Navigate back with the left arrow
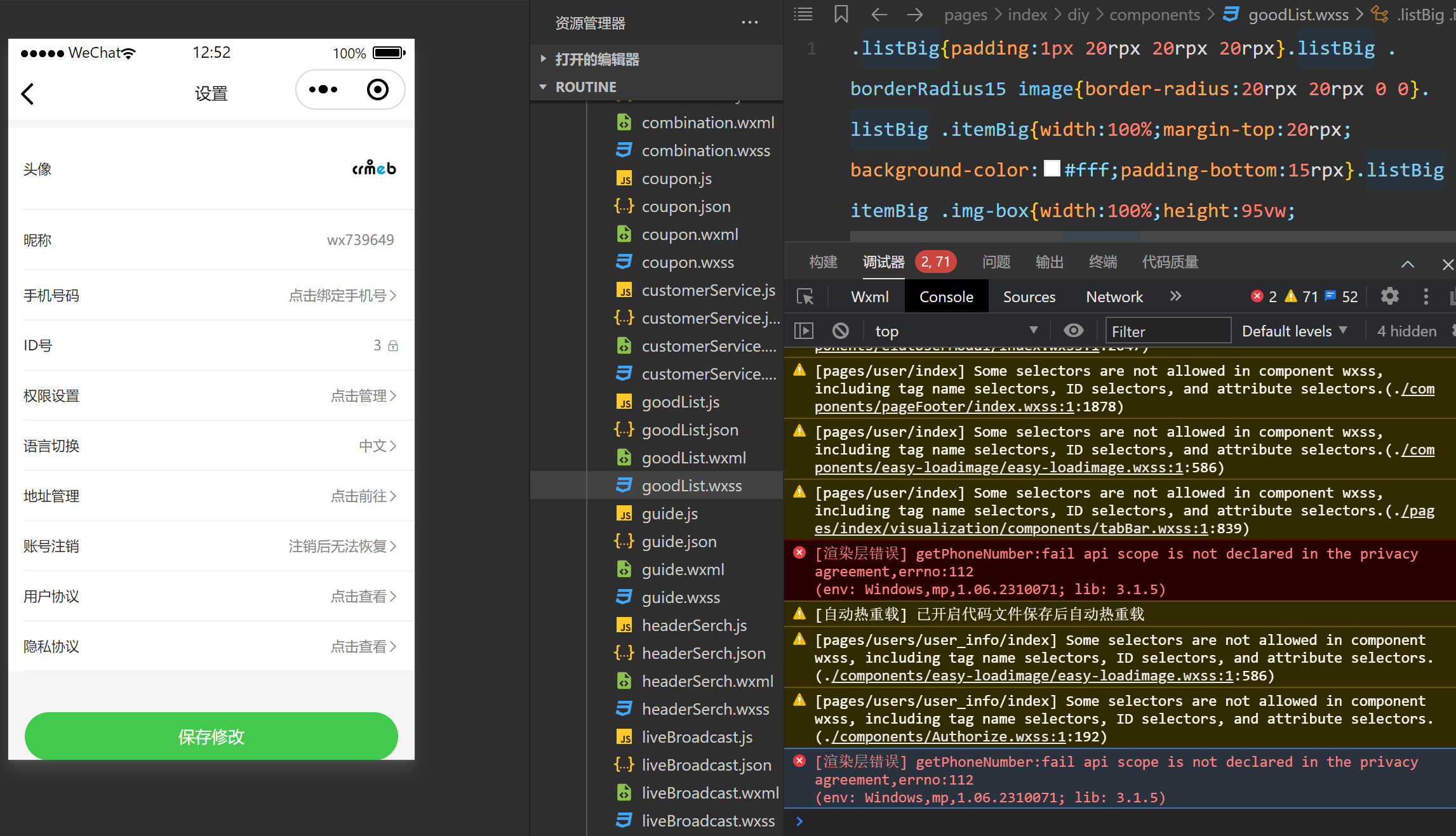The image size is (1456, 836). pyautogui.click(x=879, y=14)
